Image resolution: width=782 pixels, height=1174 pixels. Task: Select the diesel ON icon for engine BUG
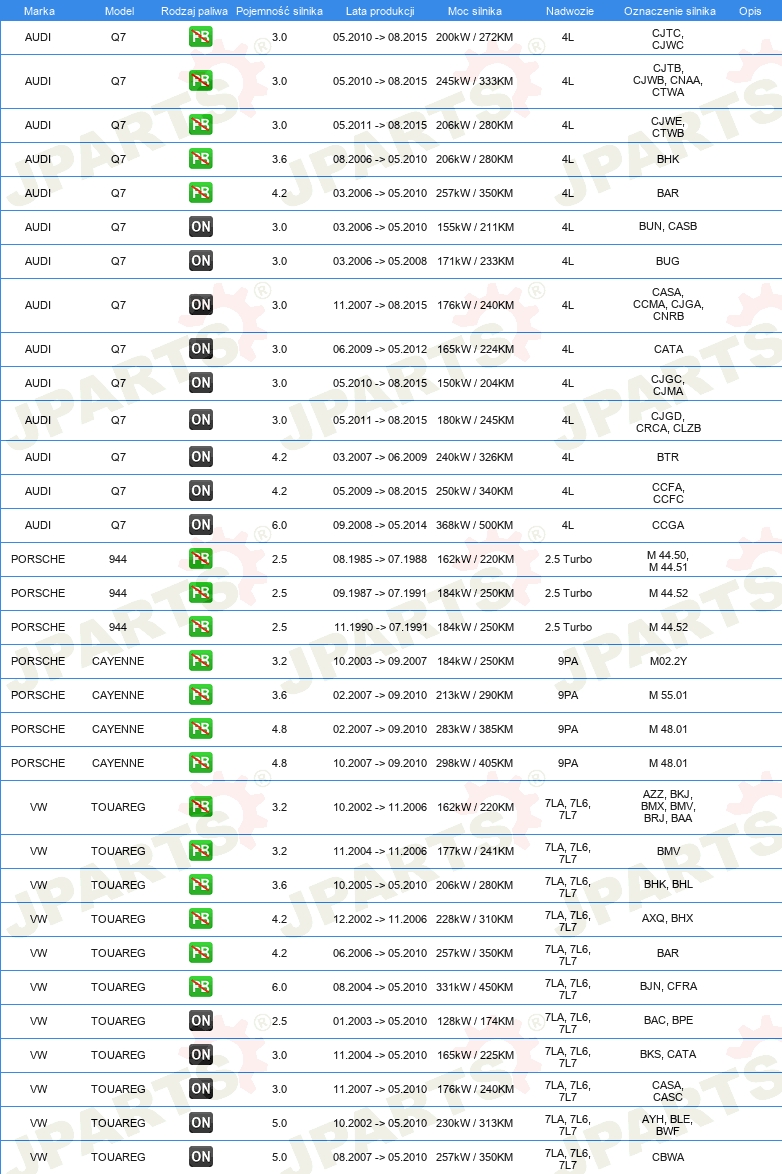201,261
